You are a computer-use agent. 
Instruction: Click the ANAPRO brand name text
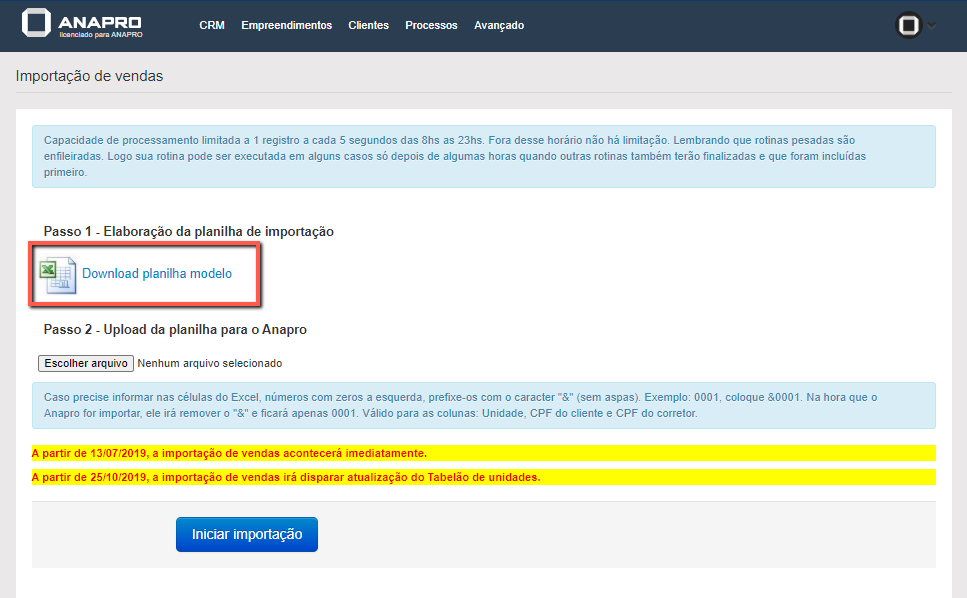click(x=100, y=22)
